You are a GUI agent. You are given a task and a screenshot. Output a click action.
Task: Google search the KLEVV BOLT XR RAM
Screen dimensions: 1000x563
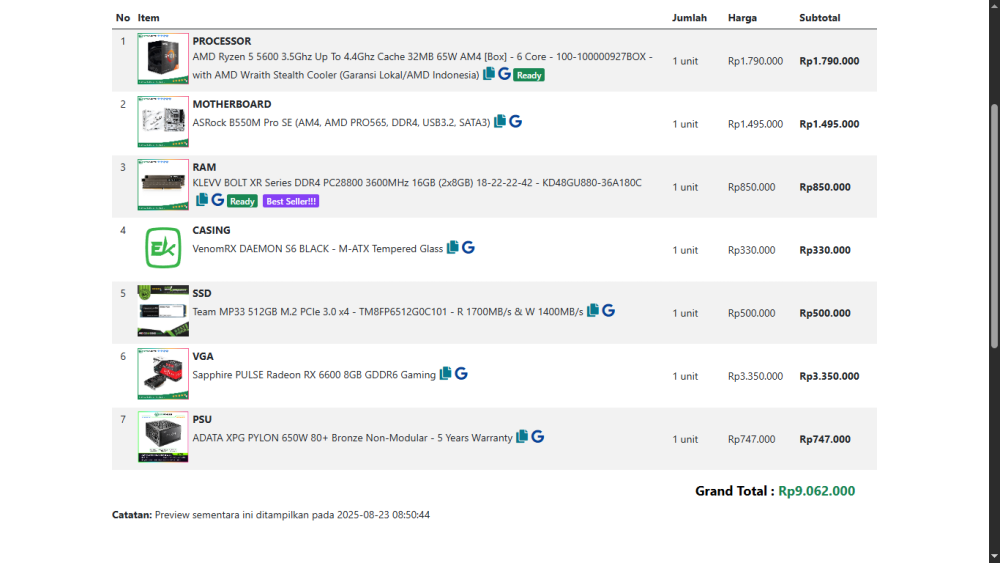pos(217,200)
